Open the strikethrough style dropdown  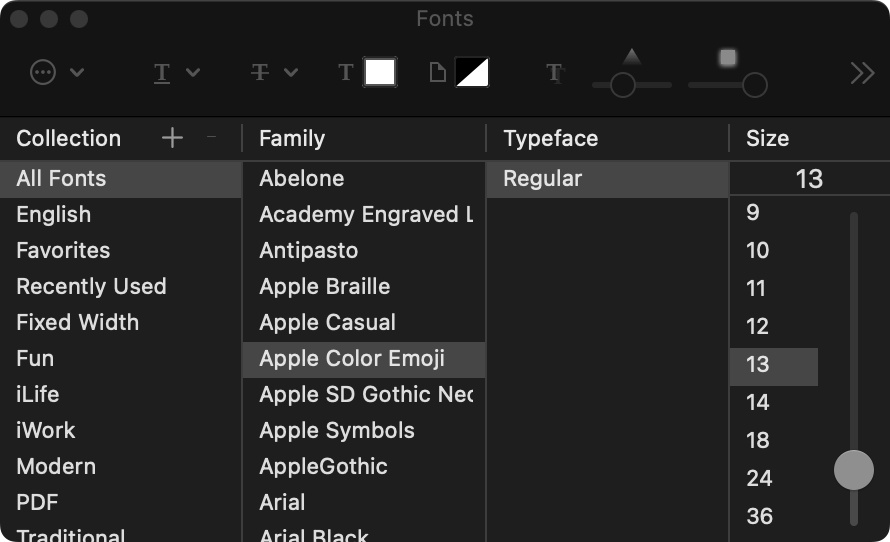[x=274, y=72]
